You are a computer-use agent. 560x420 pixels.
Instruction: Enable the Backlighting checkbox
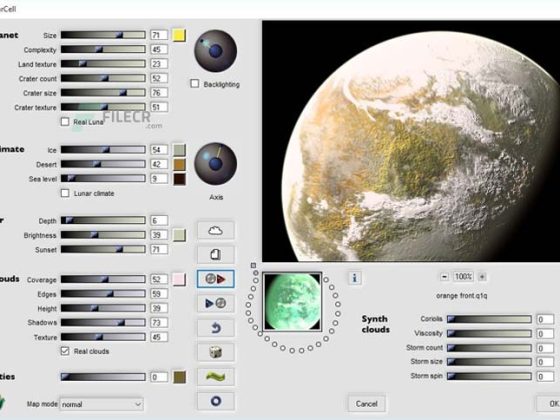195,84
